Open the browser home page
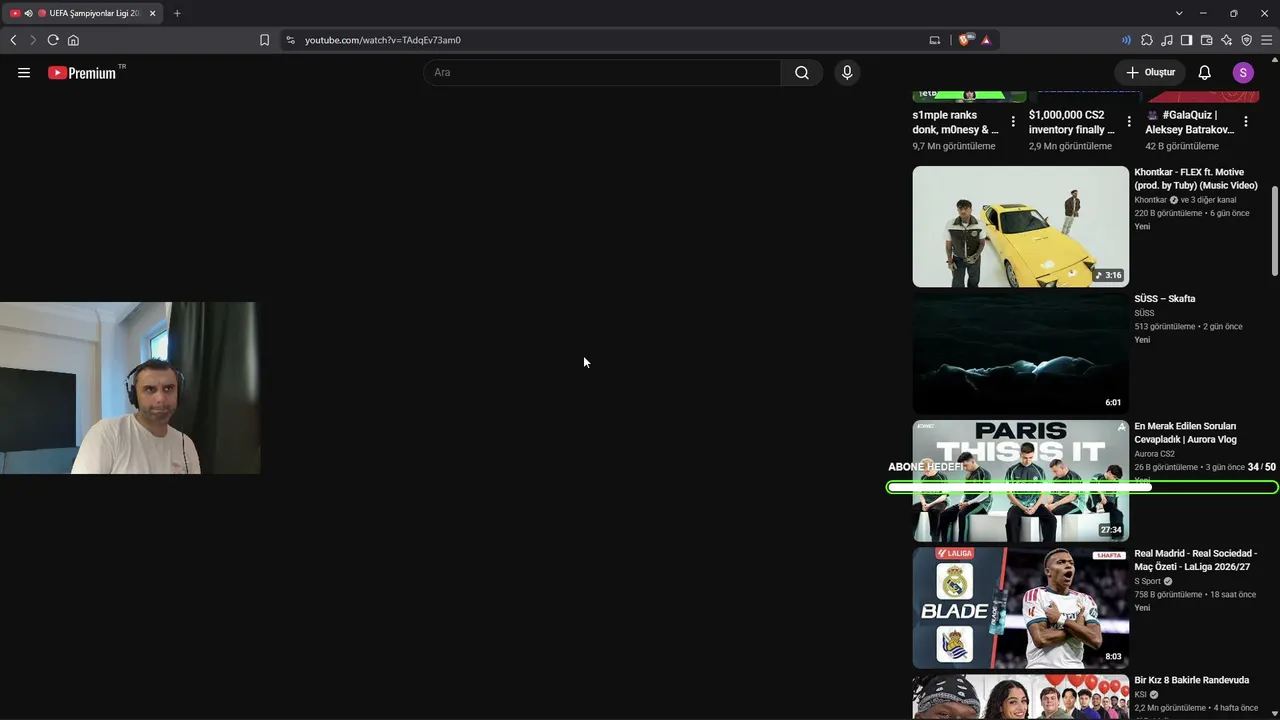This screenshot has width=1280, height=720. tap(73, 40)
